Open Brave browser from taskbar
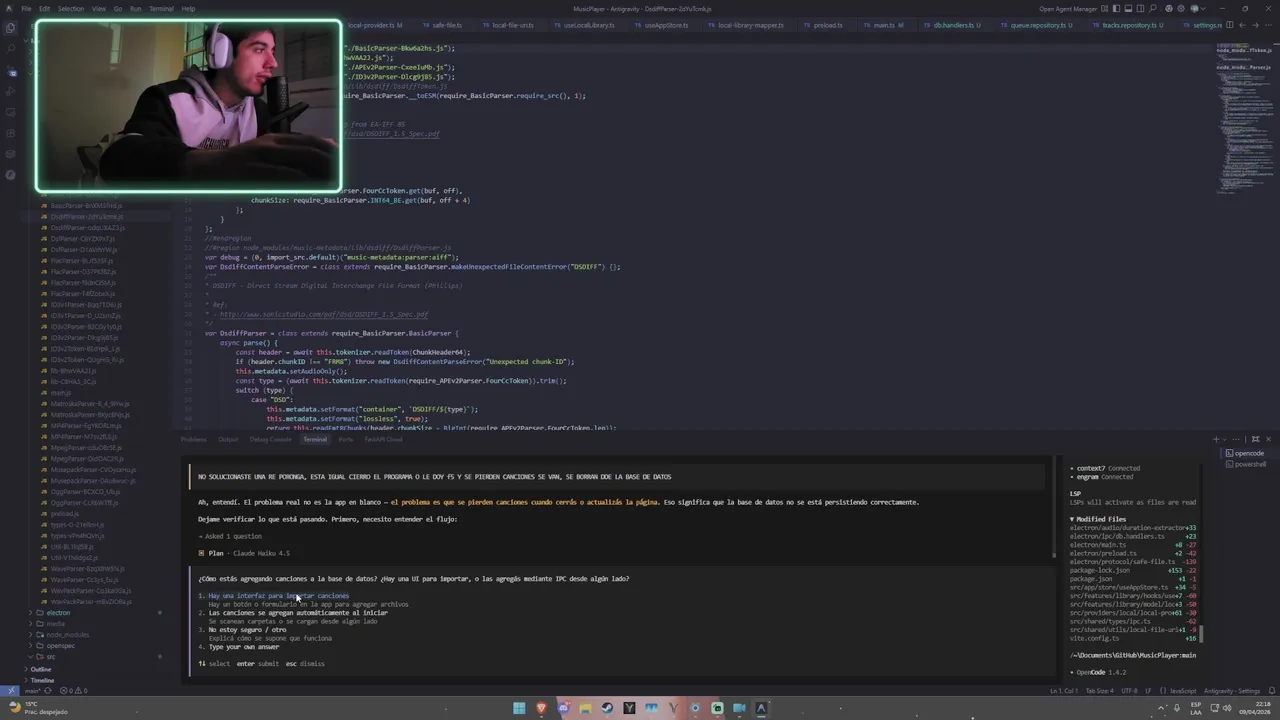Viewport: 1280px width, 720px height. 541,708
